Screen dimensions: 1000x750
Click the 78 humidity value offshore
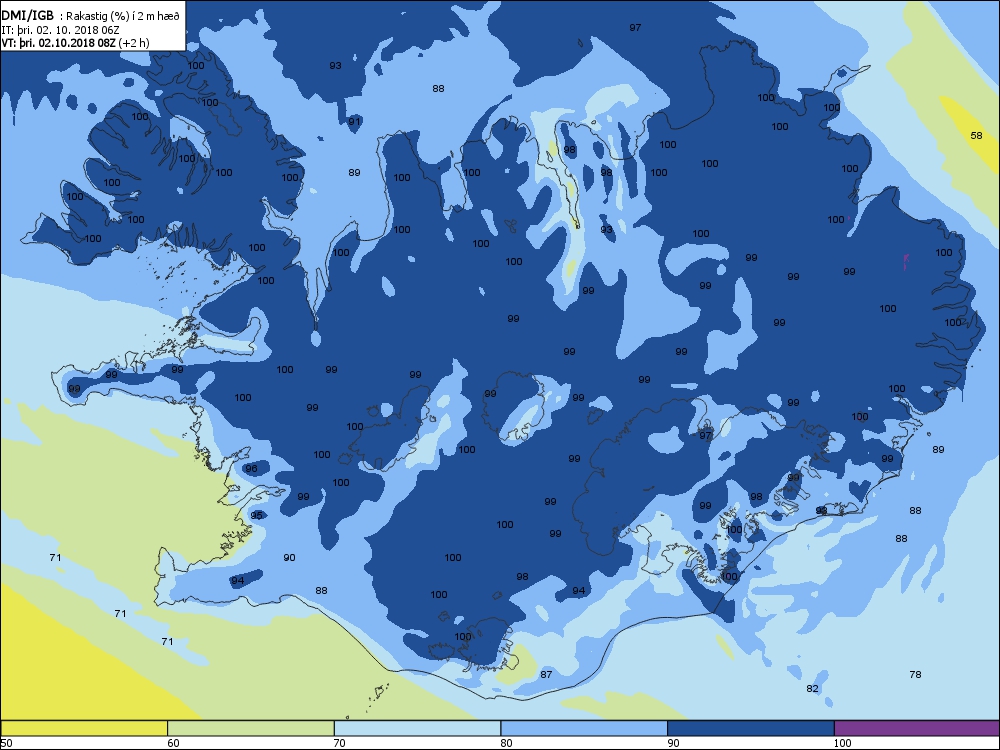coord(915,674)
